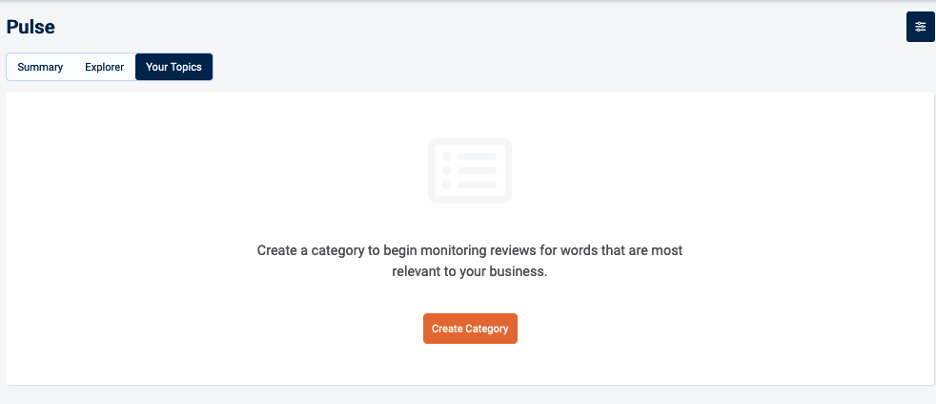936x404 pixels.
Task: Open the filter settings icon button
Action: pyautogui.click(x=920, y=27)
